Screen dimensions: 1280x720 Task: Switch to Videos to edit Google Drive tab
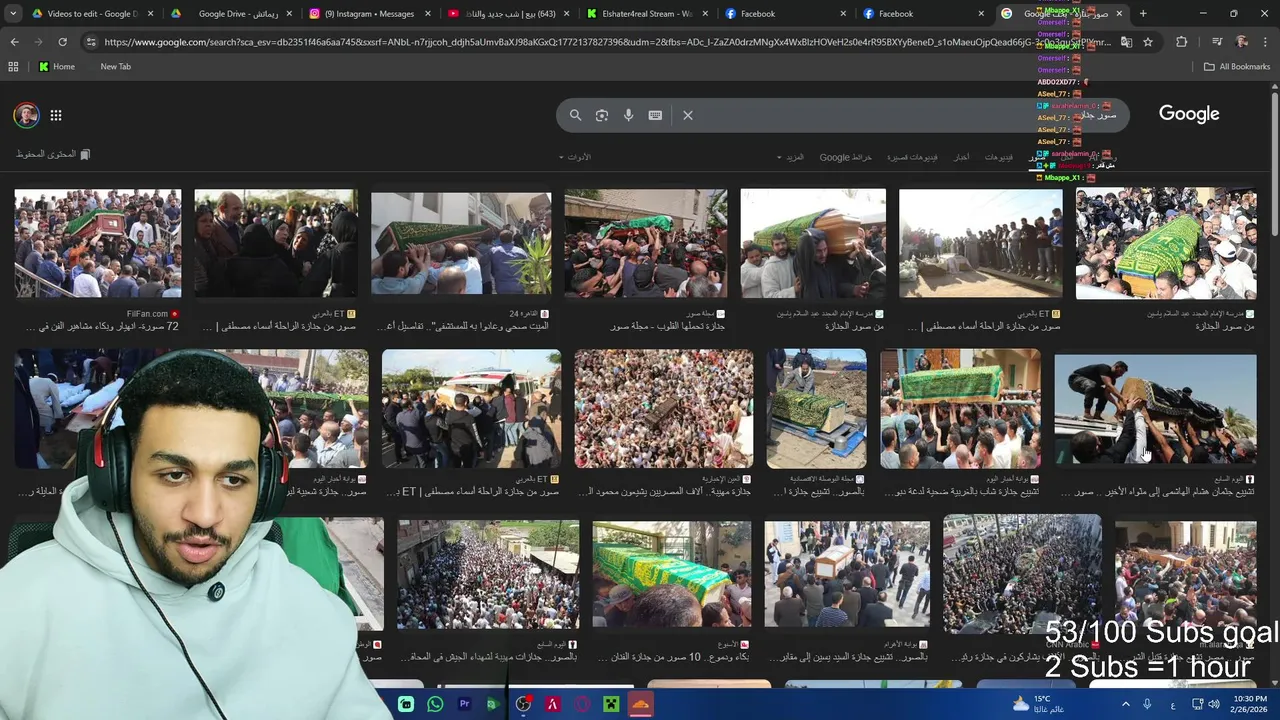(x=92, y=14)
